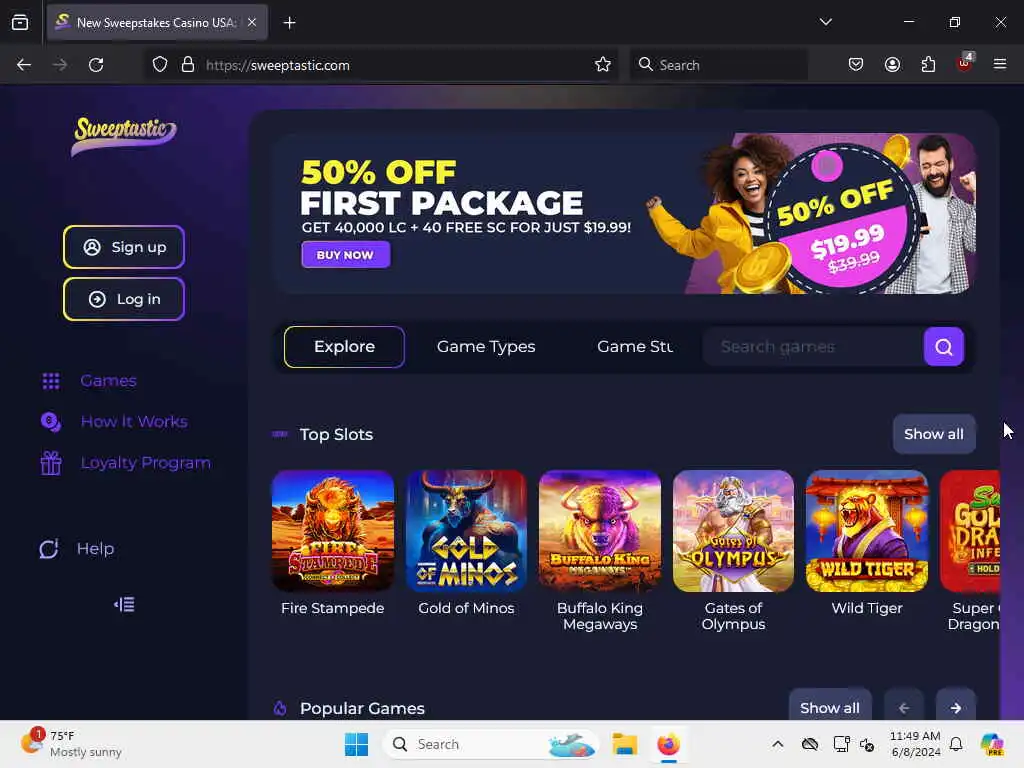Reload the page with refresh icon
The width and height of the screenshot is (1024, 768).
(x=96, y=65)
